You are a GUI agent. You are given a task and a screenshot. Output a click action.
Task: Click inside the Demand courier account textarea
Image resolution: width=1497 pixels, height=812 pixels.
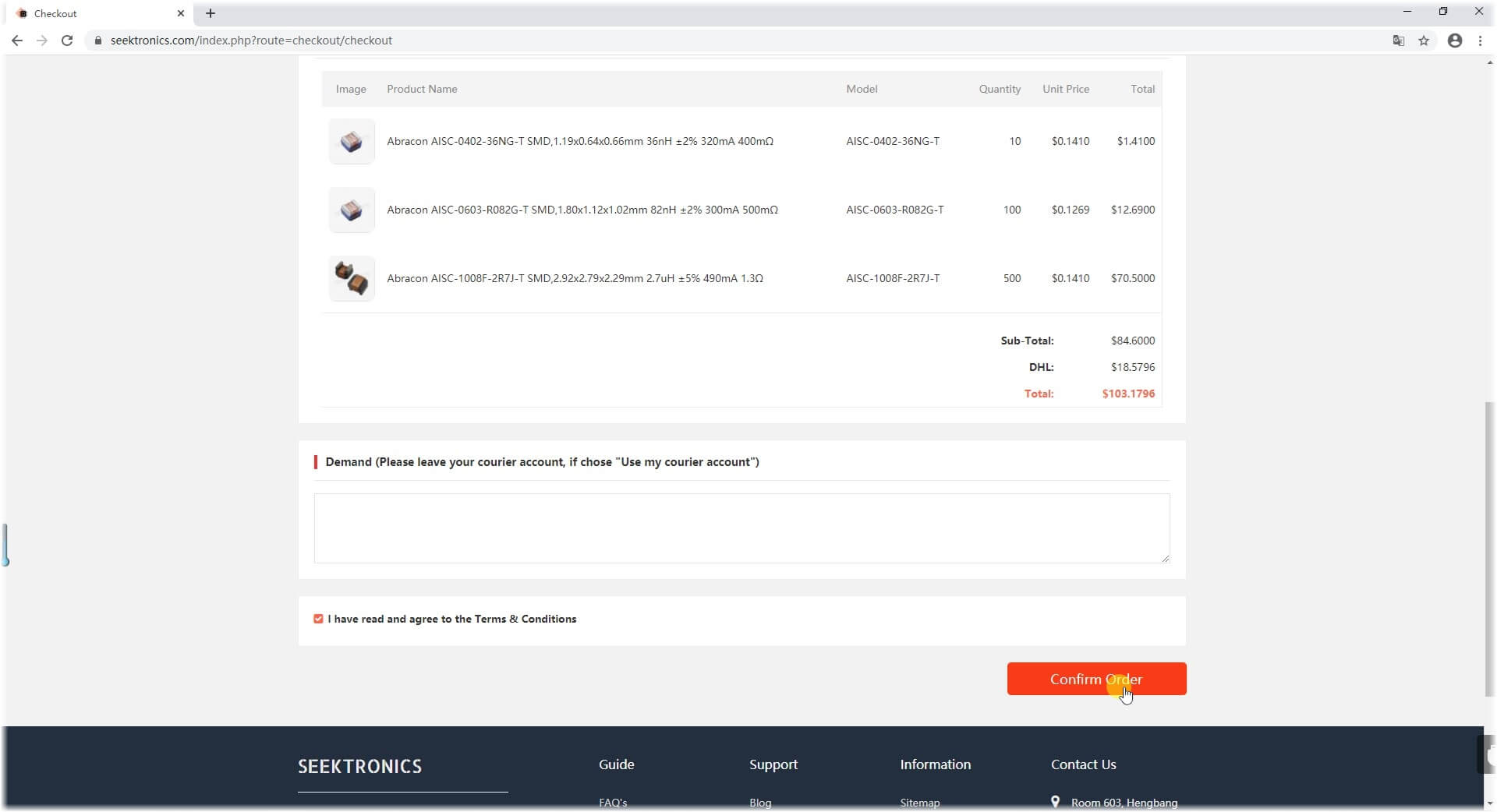tap(741, 528)
